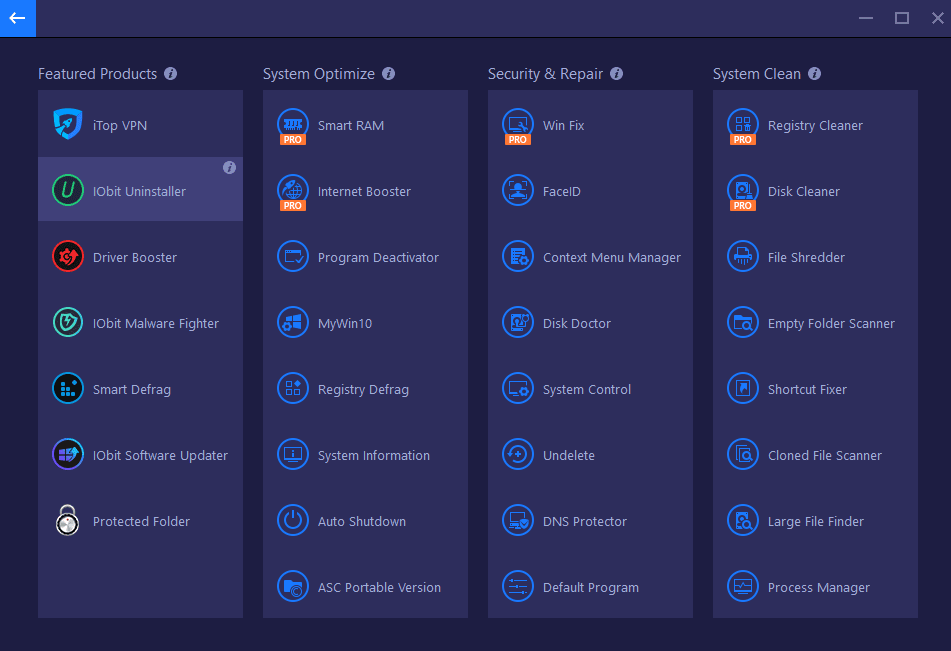Viewport: 951px width, 651px height.
Task: Select the File Shredder tool
Action: 805,257
